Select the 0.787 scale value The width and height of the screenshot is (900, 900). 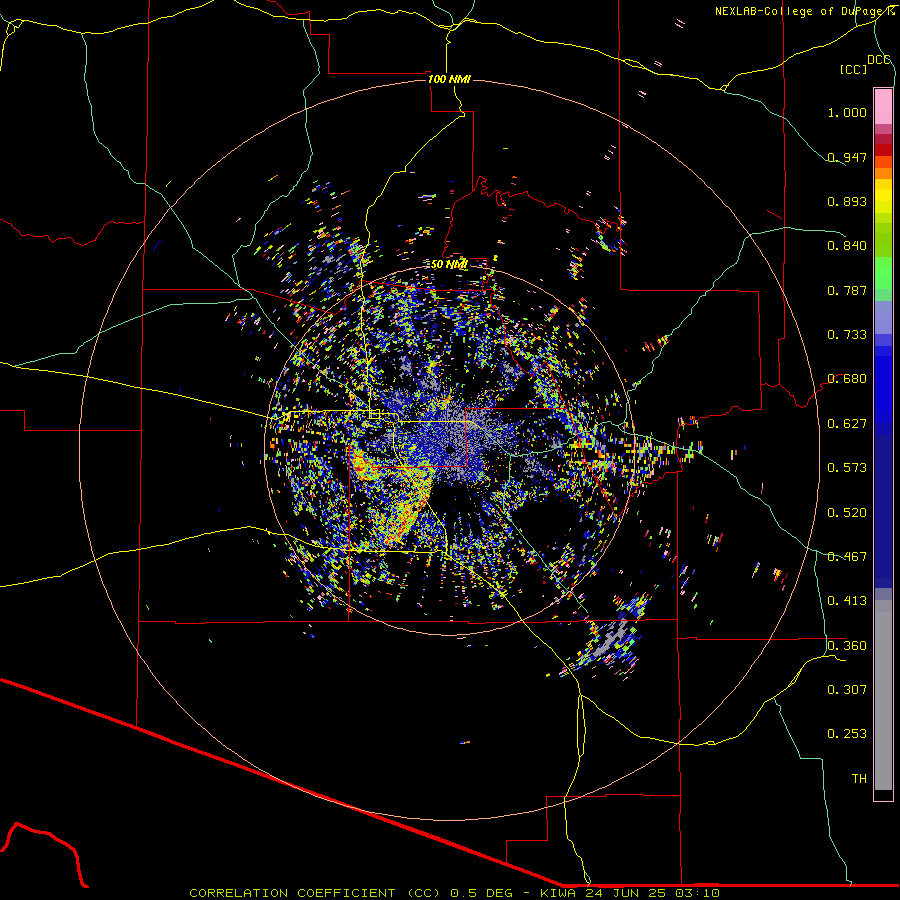(x=847, y=290)
